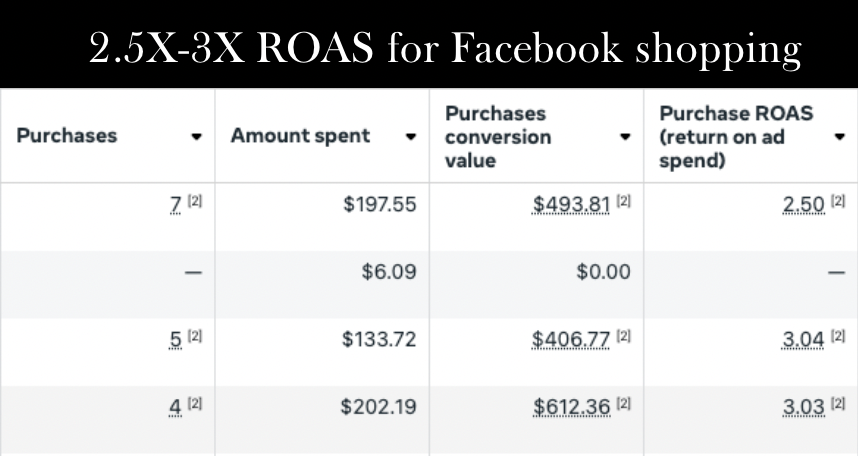
Task: Open footnote [2] beside 3.04 ROAS
Action: (838, 336)
